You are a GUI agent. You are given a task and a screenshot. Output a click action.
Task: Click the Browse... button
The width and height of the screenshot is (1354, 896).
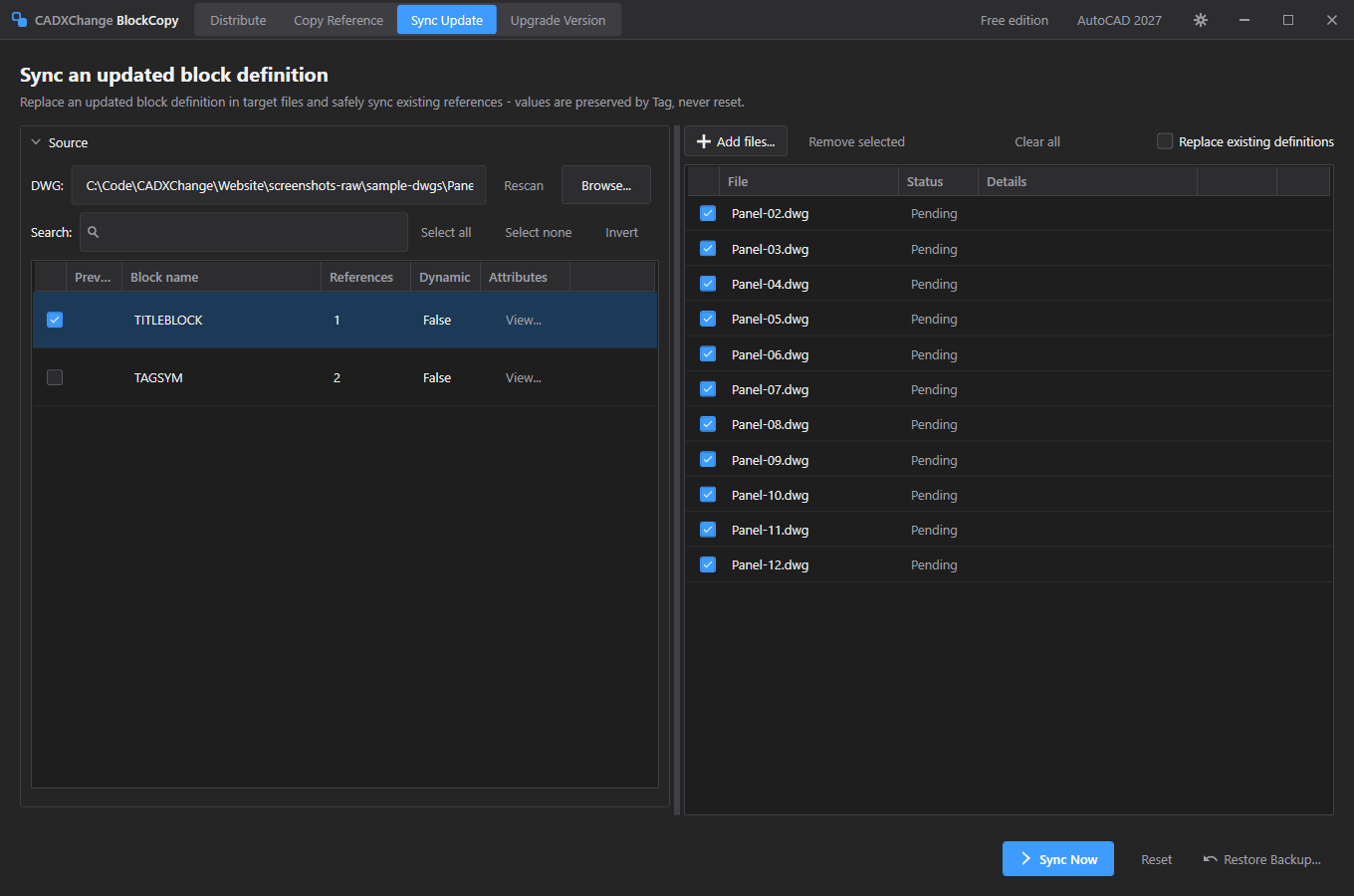tap(606, 185)
